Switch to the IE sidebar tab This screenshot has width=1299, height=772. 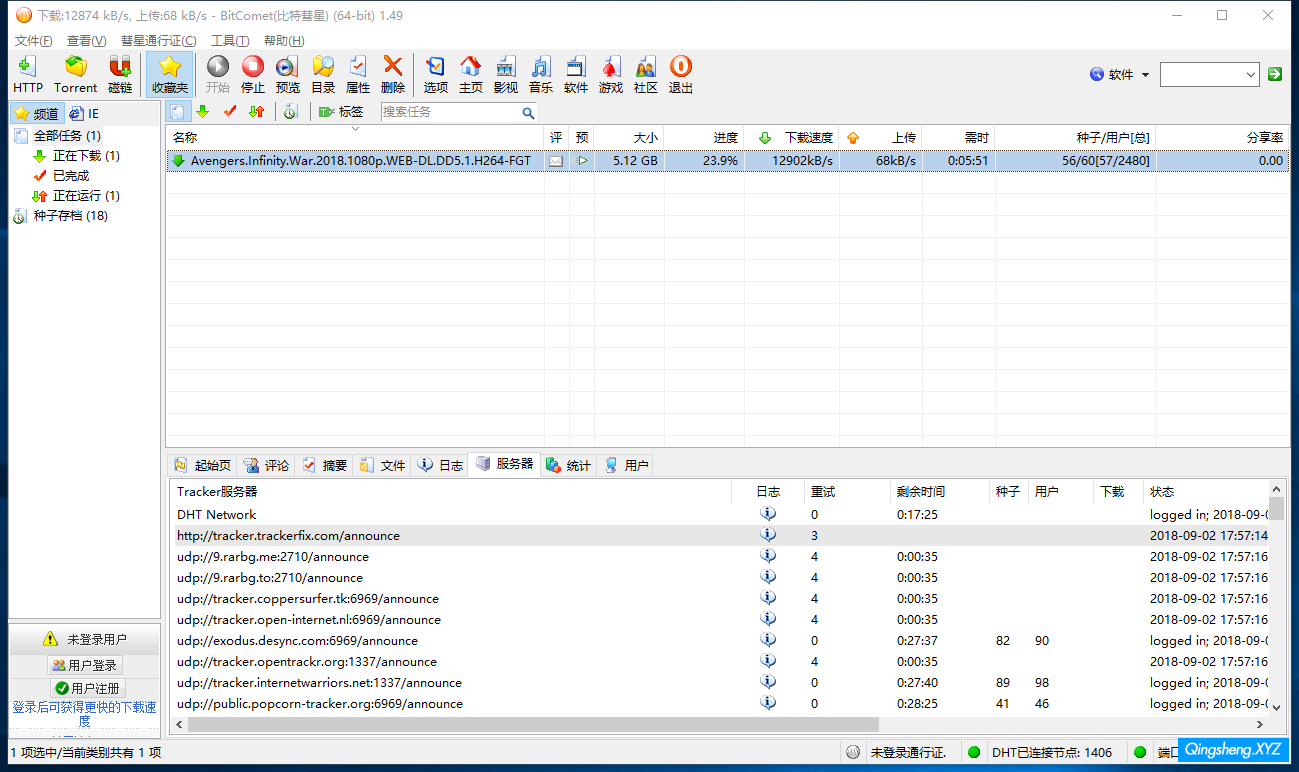[85, 114]
